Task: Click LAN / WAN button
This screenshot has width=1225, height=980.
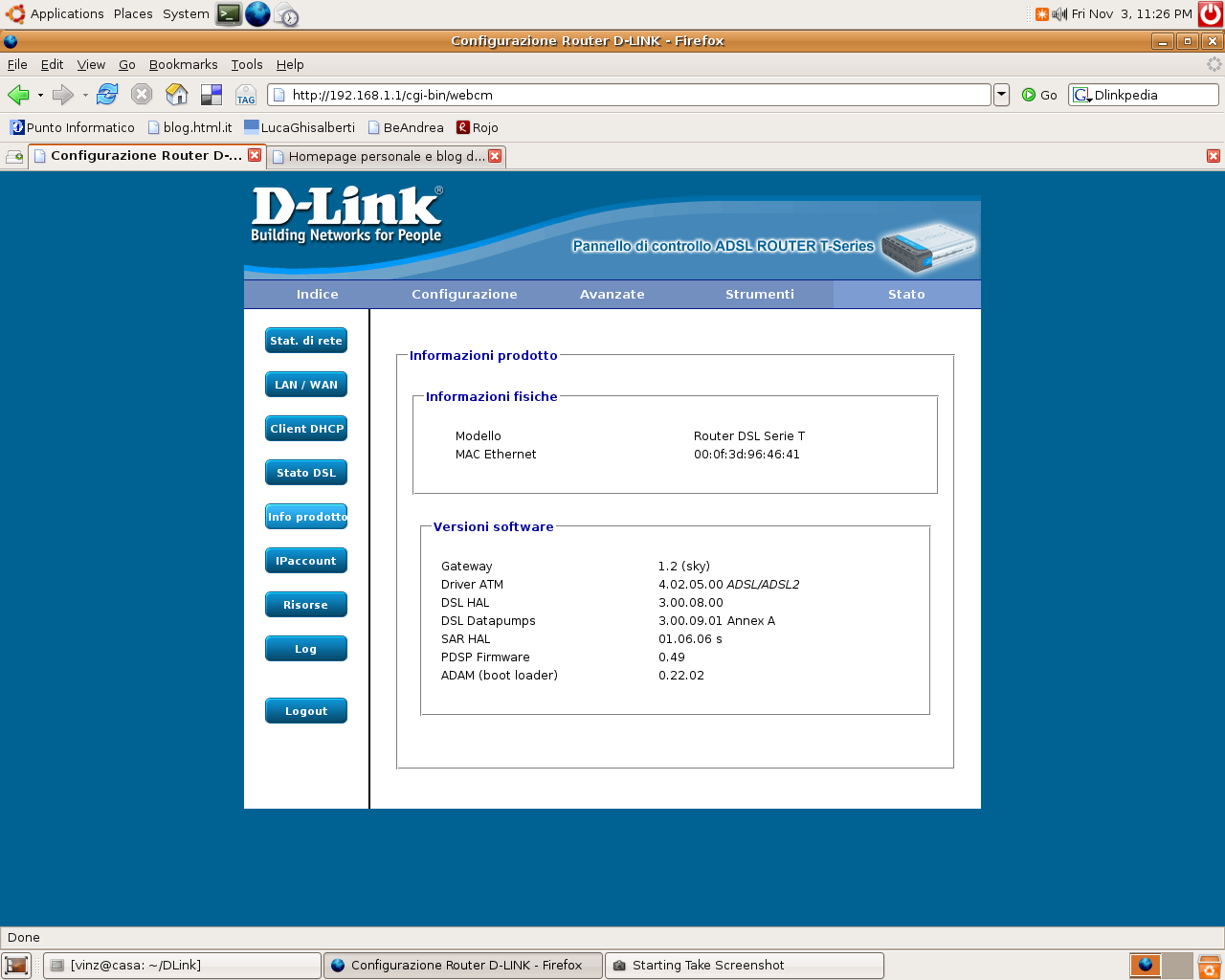Action: point(306,385)
